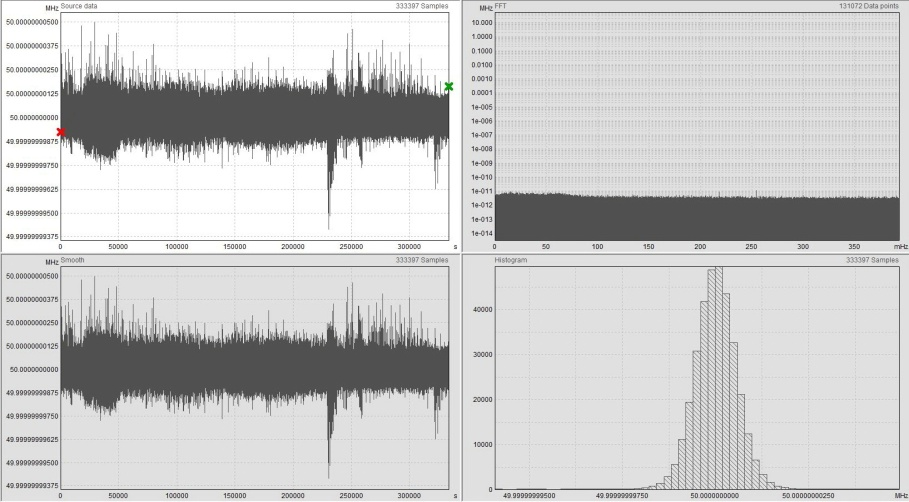Click the 'MHz' unit label above Smooth y-axis
Screen dimensions: 909x502
click(52, 262)
